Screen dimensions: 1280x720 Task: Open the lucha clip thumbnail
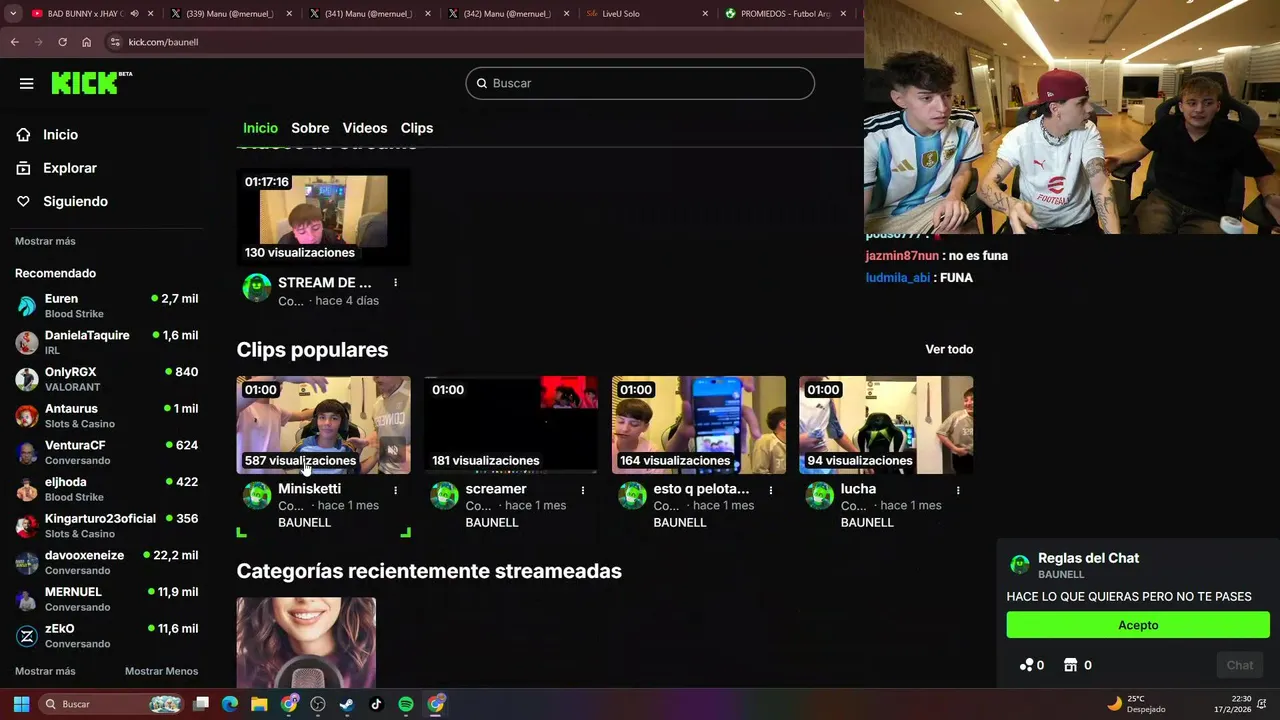coord(886,425)
